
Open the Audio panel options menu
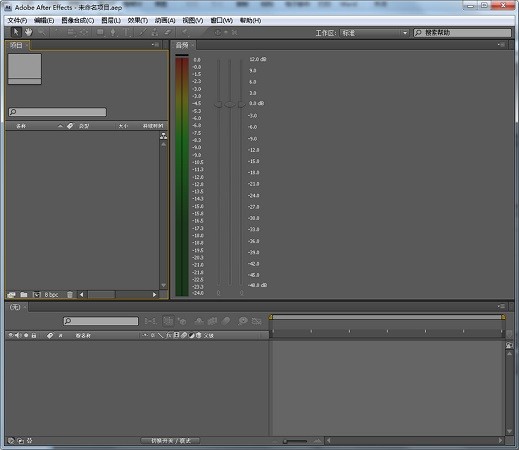point(501,44)
